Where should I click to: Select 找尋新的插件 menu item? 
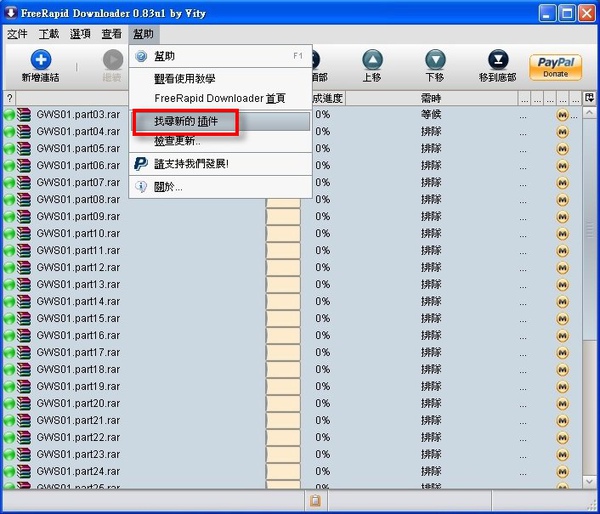(x=220, y=122)
